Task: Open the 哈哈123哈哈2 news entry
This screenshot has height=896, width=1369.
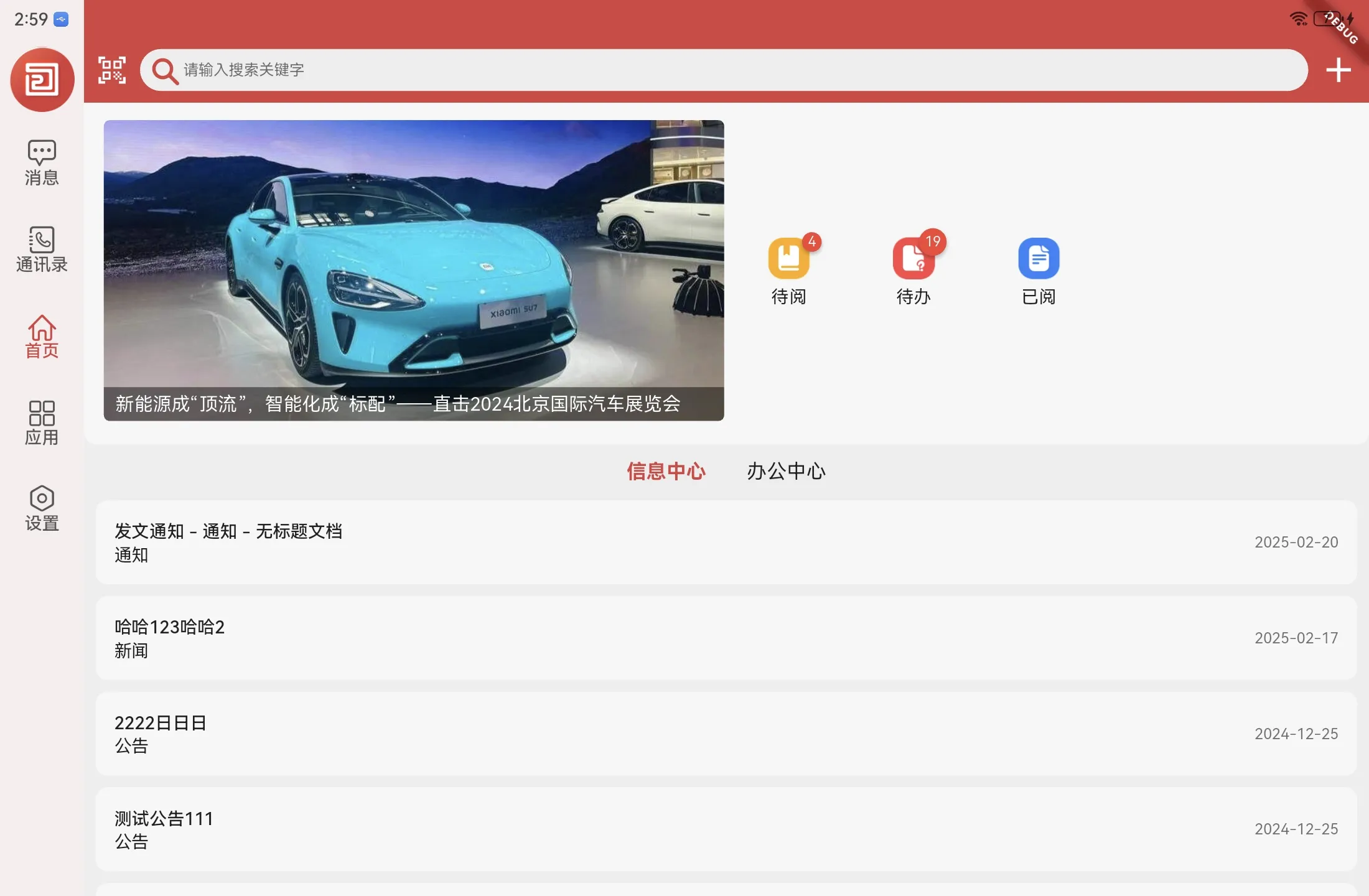Action: (x=726, y=638)
